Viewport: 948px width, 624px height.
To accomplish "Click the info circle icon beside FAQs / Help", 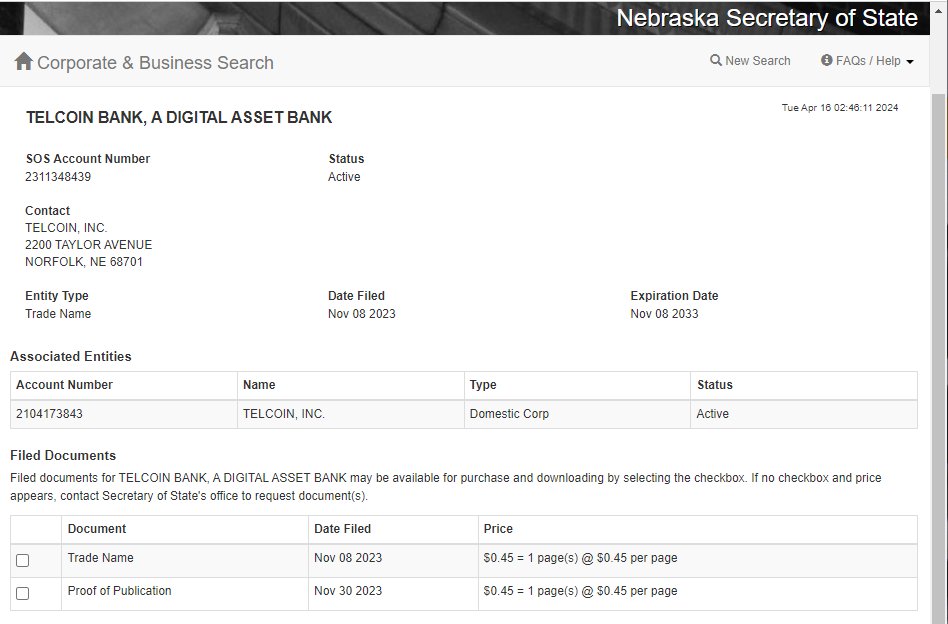I will pos(826,60).
